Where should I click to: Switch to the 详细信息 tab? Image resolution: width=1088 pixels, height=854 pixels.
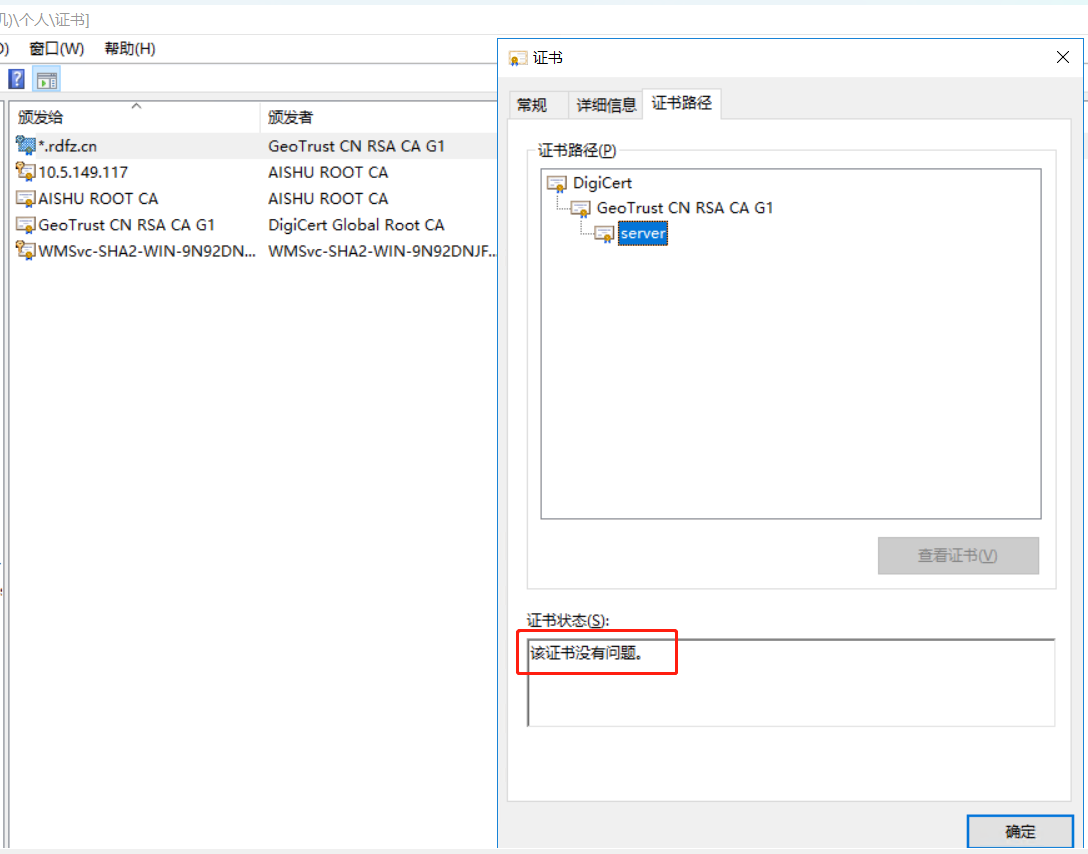point(606,105)
